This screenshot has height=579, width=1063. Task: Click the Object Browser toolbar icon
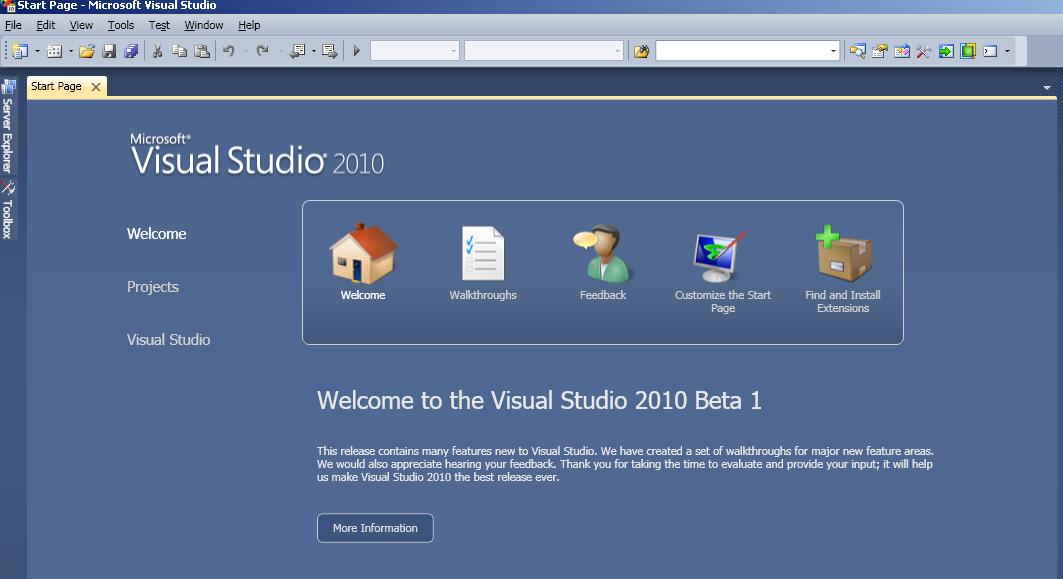902,51
